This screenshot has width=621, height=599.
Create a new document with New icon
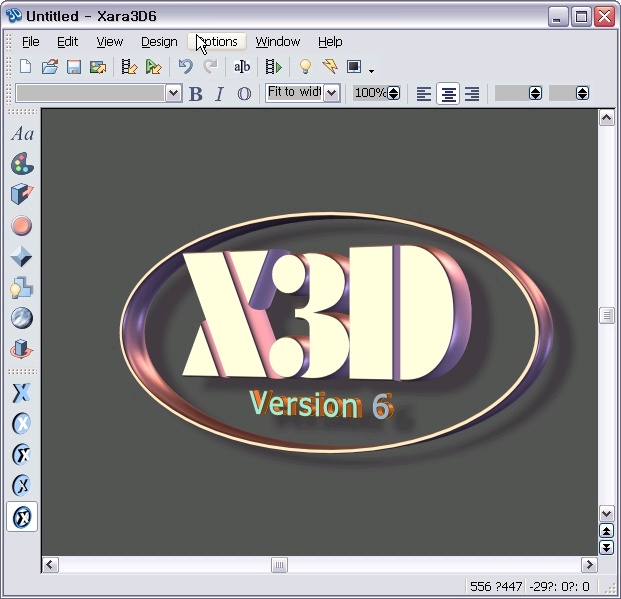click(26, 67)
